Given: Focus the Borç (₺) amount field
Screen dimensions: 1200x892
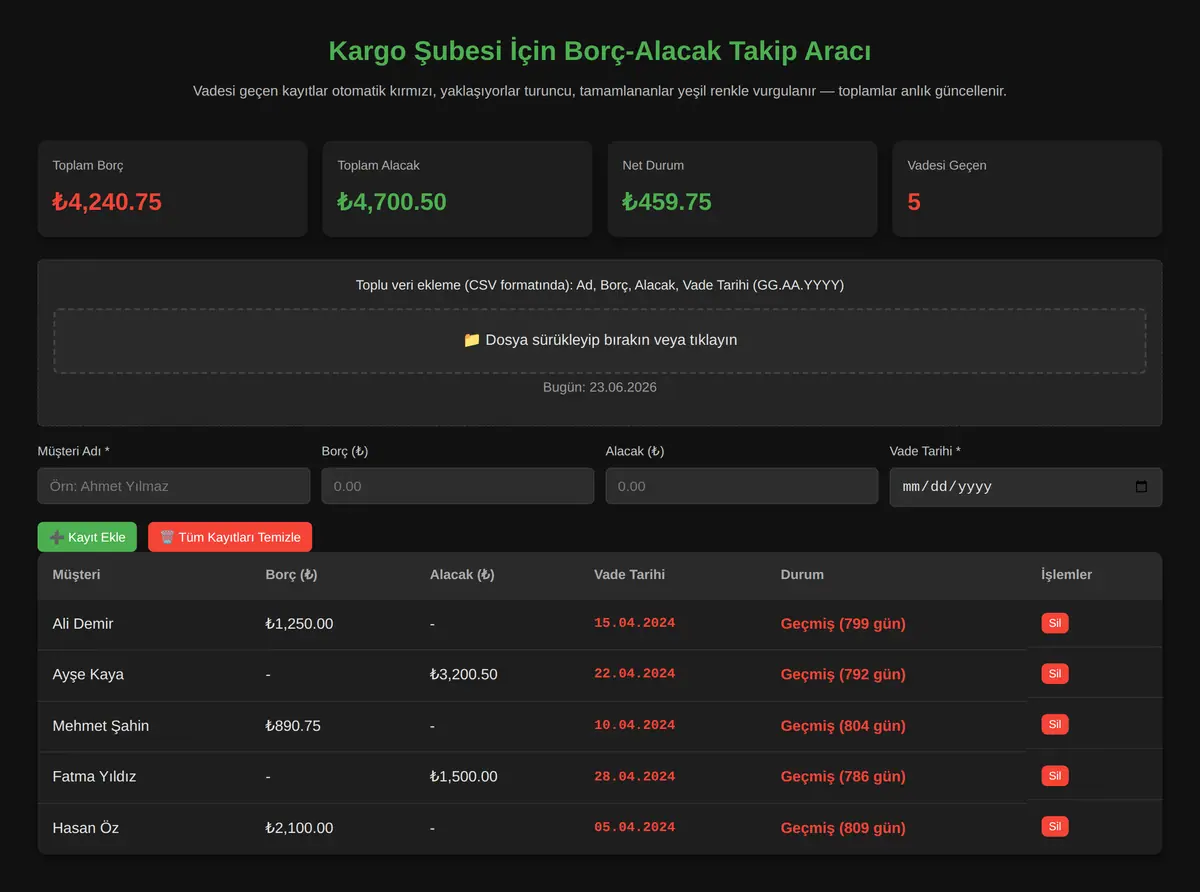Looking at the screenshot, I should [x=458, y=486].
